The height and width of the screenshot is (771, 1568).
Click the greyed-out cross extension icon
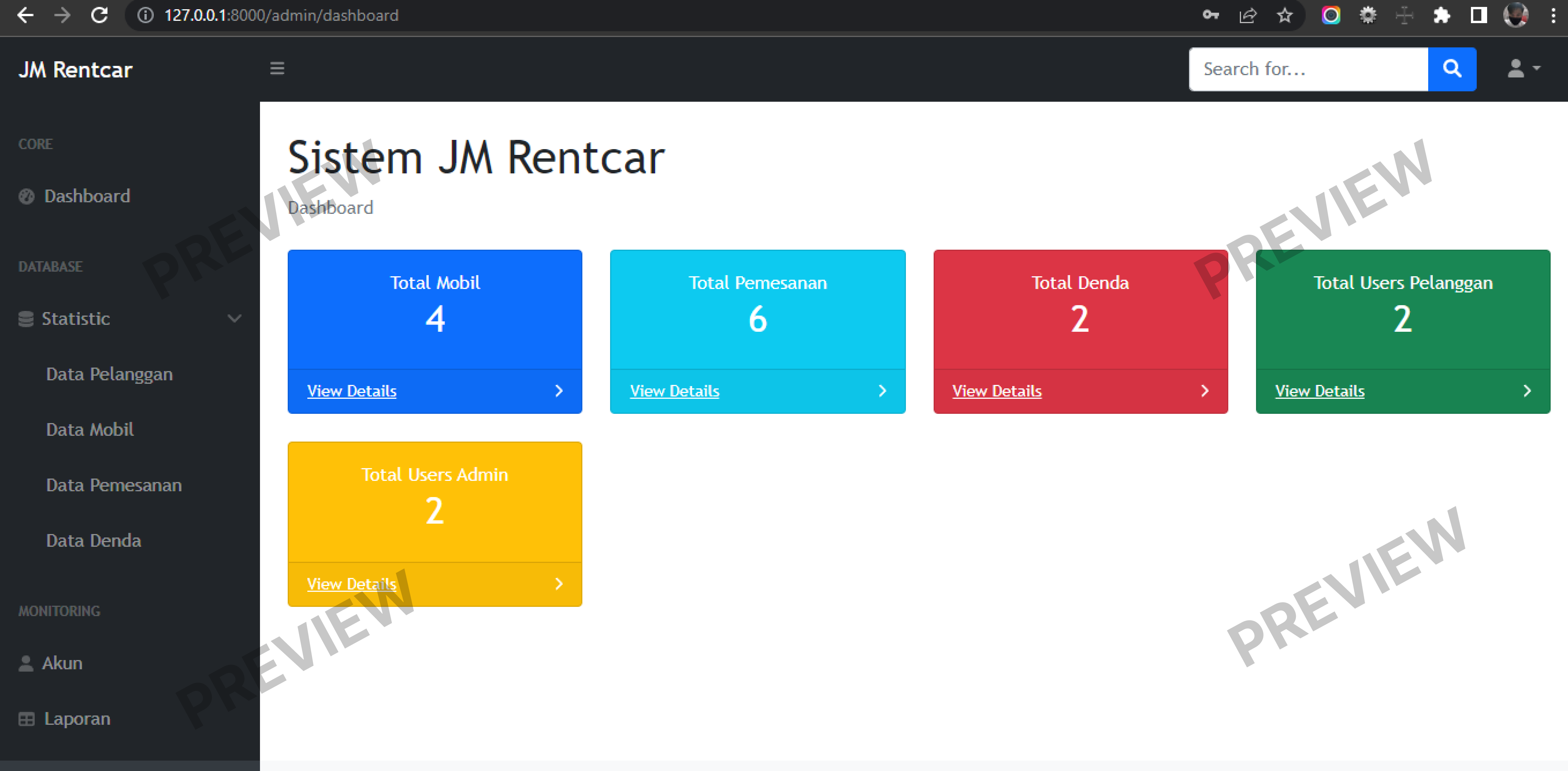(x=1404, y=15)
